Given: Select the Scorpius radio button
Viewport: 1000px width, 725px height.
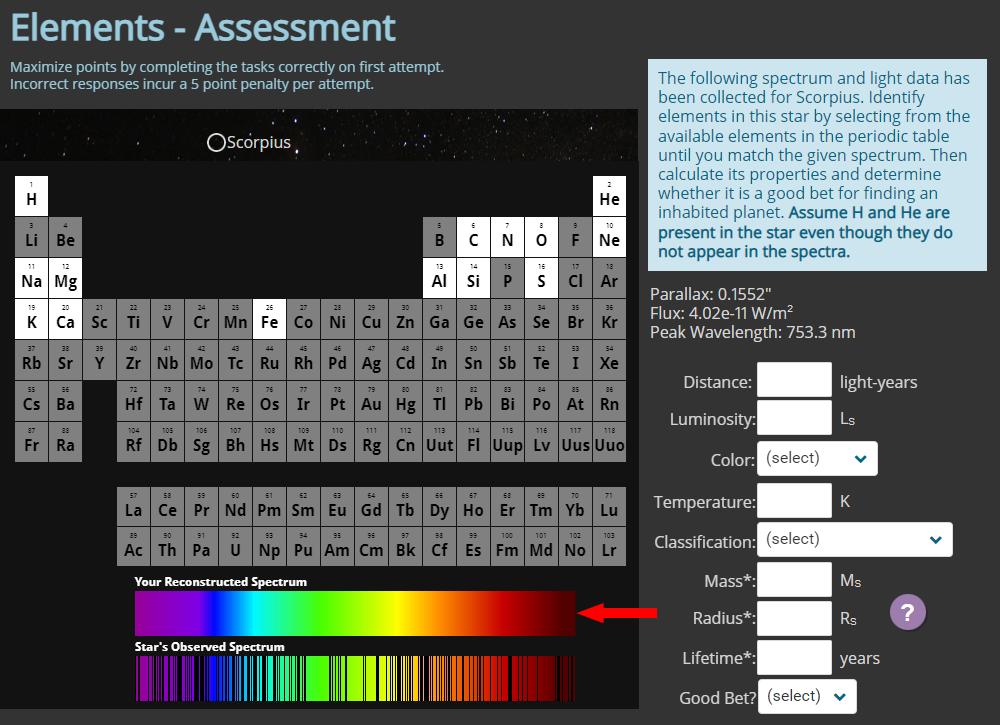Looking at the screenshot, I should pyautogui.click(x=214, y=142).
